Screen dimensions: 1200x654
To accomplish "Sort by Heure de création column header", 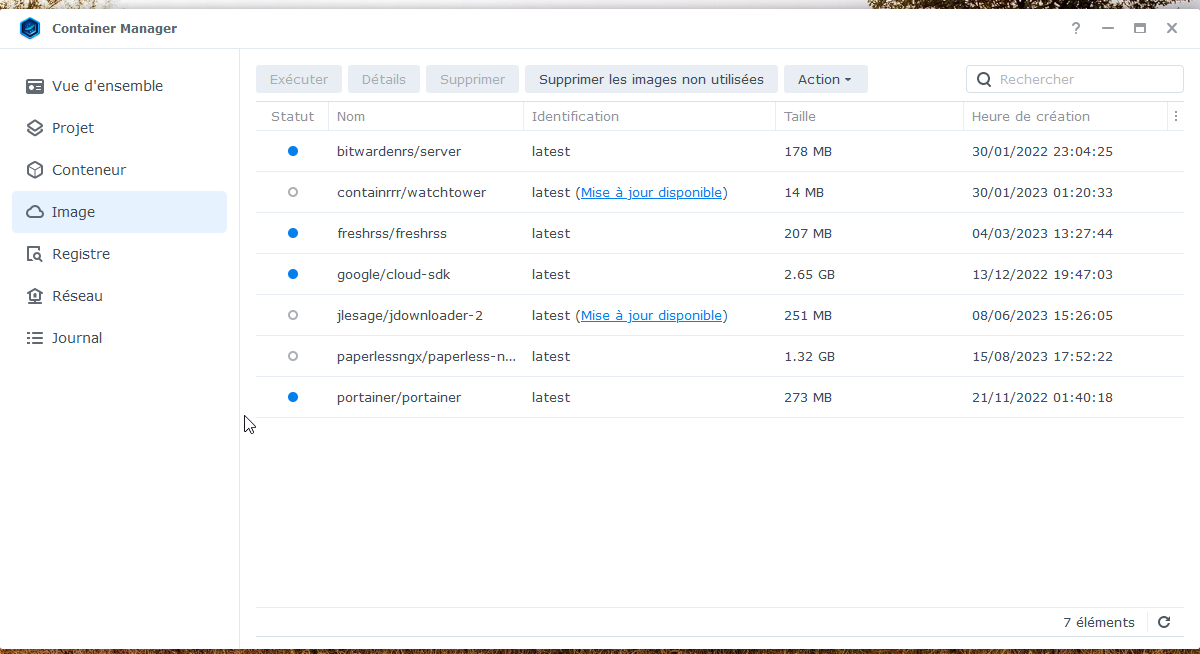I will (x=1030, y=116).
